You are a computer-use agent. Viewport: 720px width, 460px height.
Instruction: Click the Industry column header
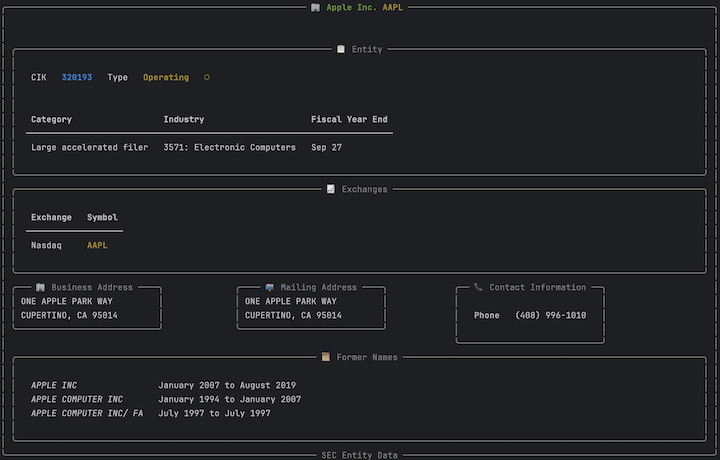(x=184, y=119)
